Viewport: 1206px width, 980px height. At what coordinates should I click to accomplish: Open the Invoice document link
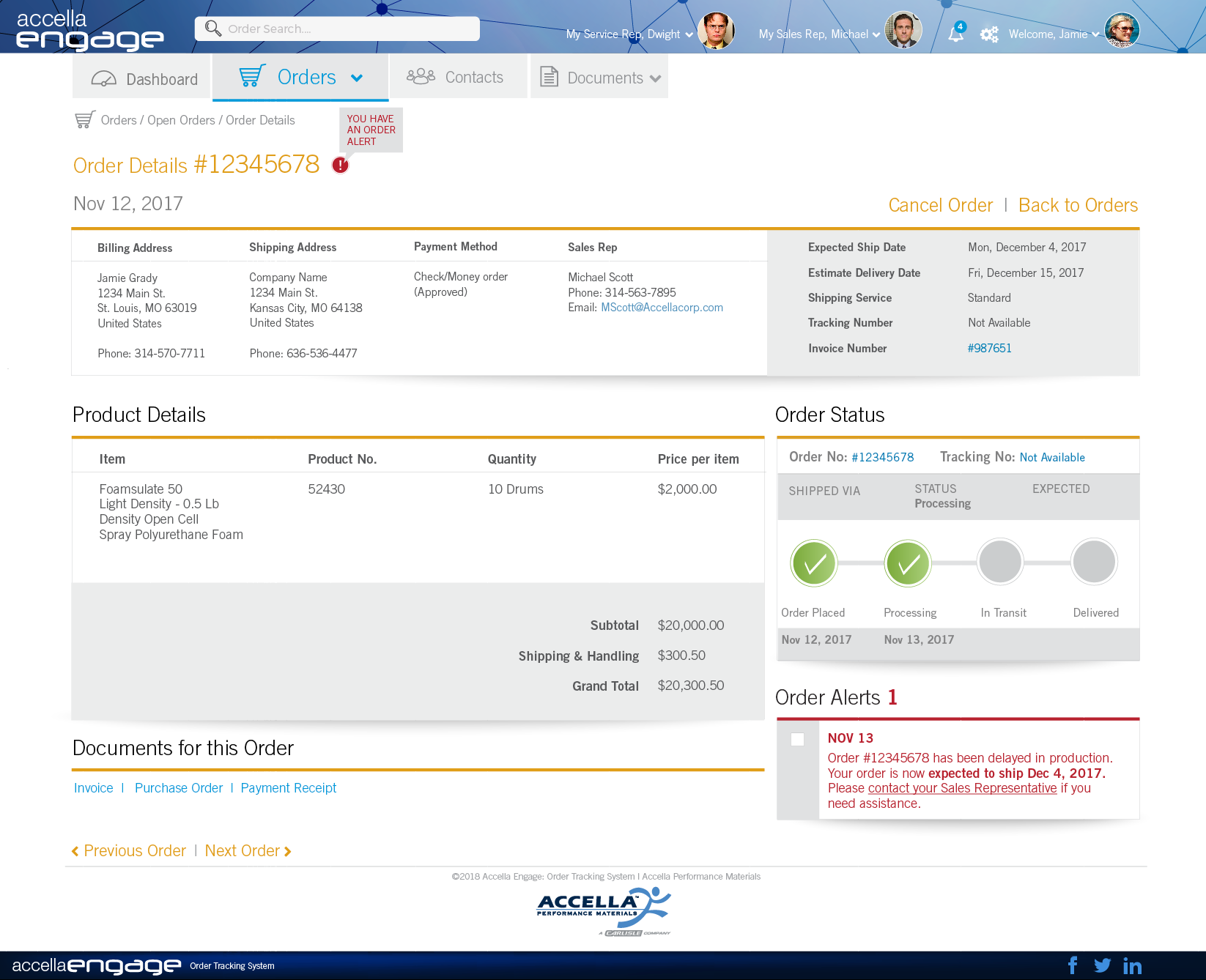tap(94, 788)
